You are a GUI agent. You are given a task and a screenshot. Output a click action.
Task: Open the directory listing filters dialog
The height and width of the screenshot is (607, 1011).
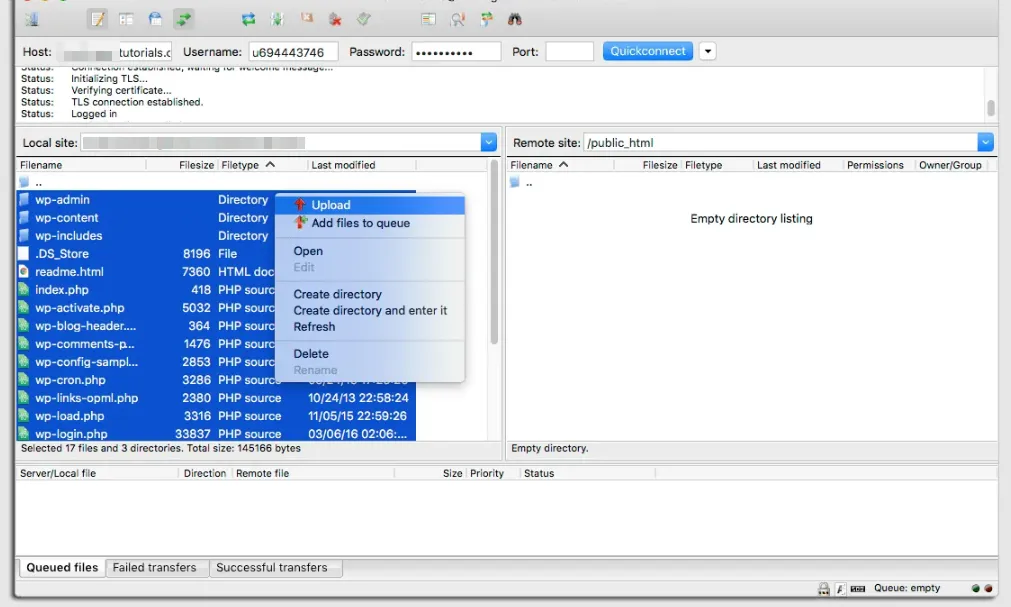pos(428,19)
